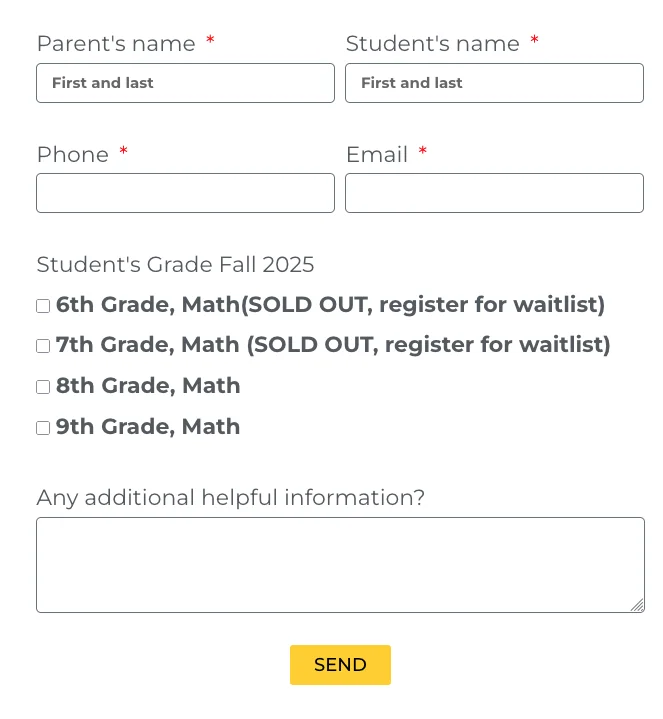The height and width of the screenshot is (719, 663).
Task: Click the "9th Grade, Math" label text
Action: (148, 427)
